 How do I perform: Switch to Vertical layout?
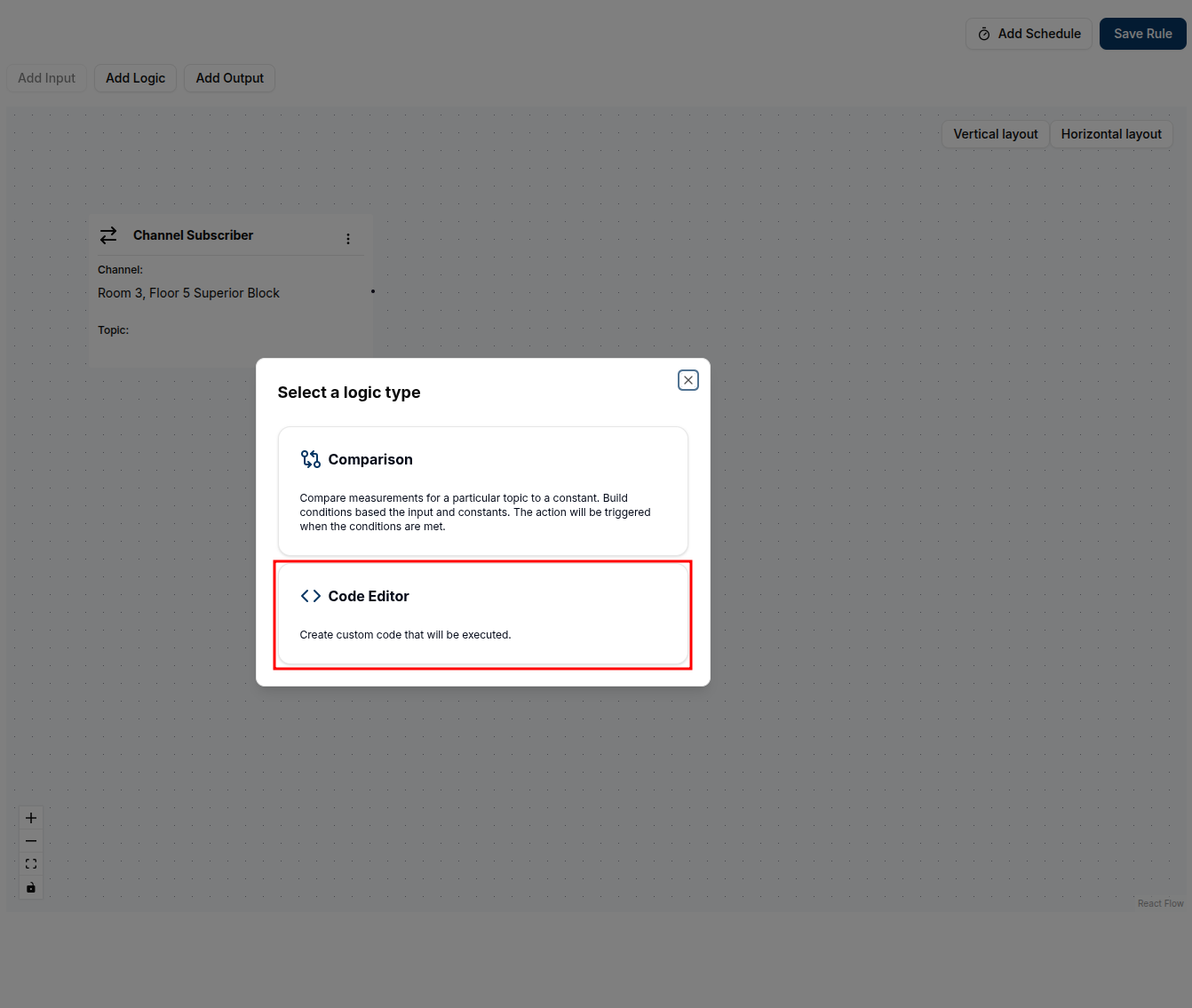click(995, 134)
